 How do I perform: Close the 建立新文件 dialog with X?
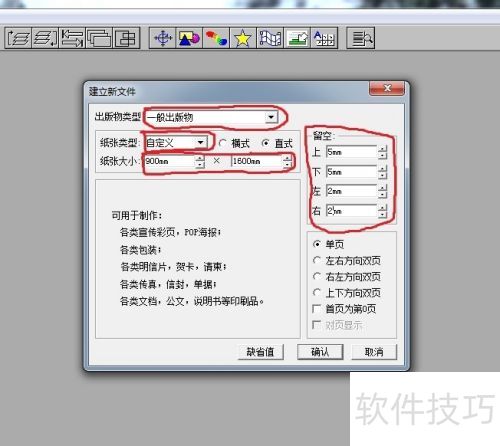387,88
